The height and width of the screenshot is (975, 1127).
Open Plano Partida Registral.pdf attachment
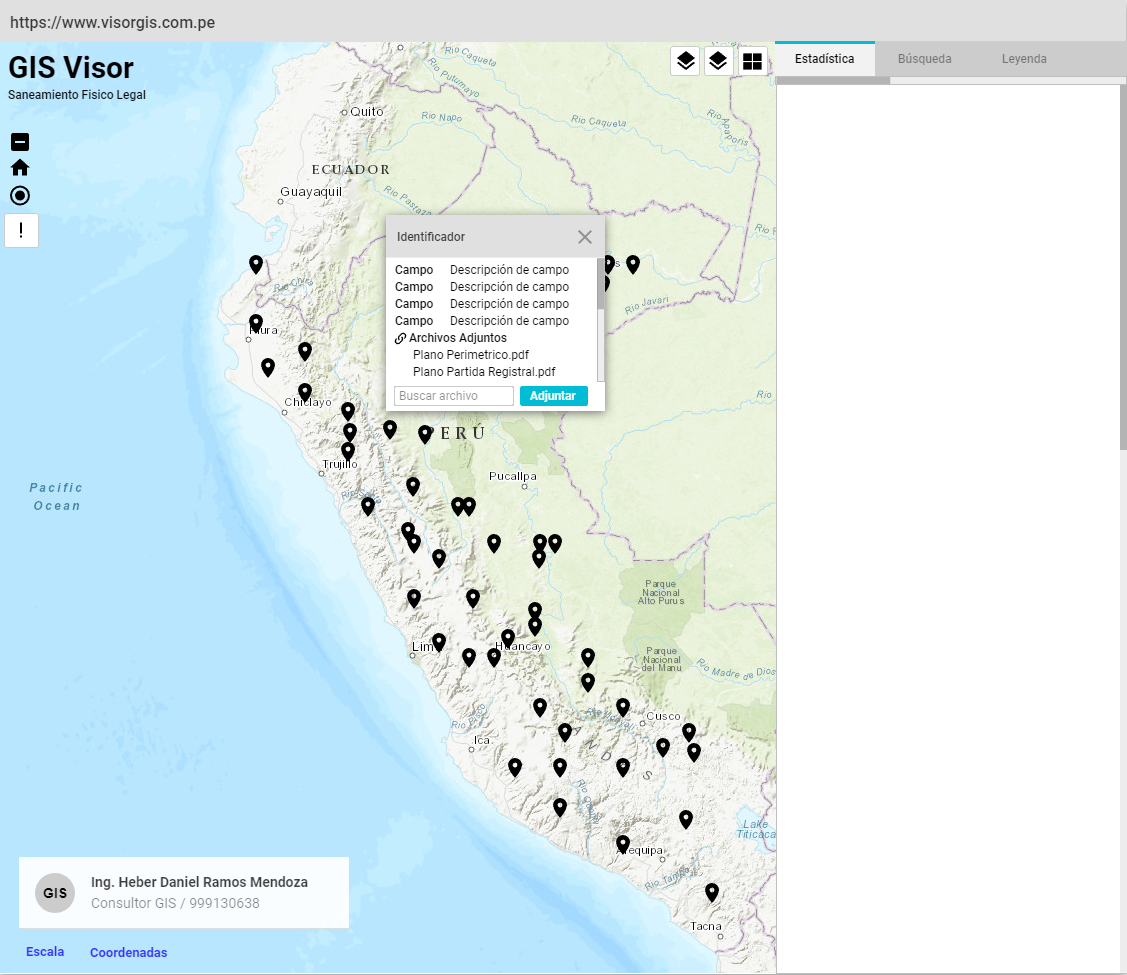coord(484,372)
